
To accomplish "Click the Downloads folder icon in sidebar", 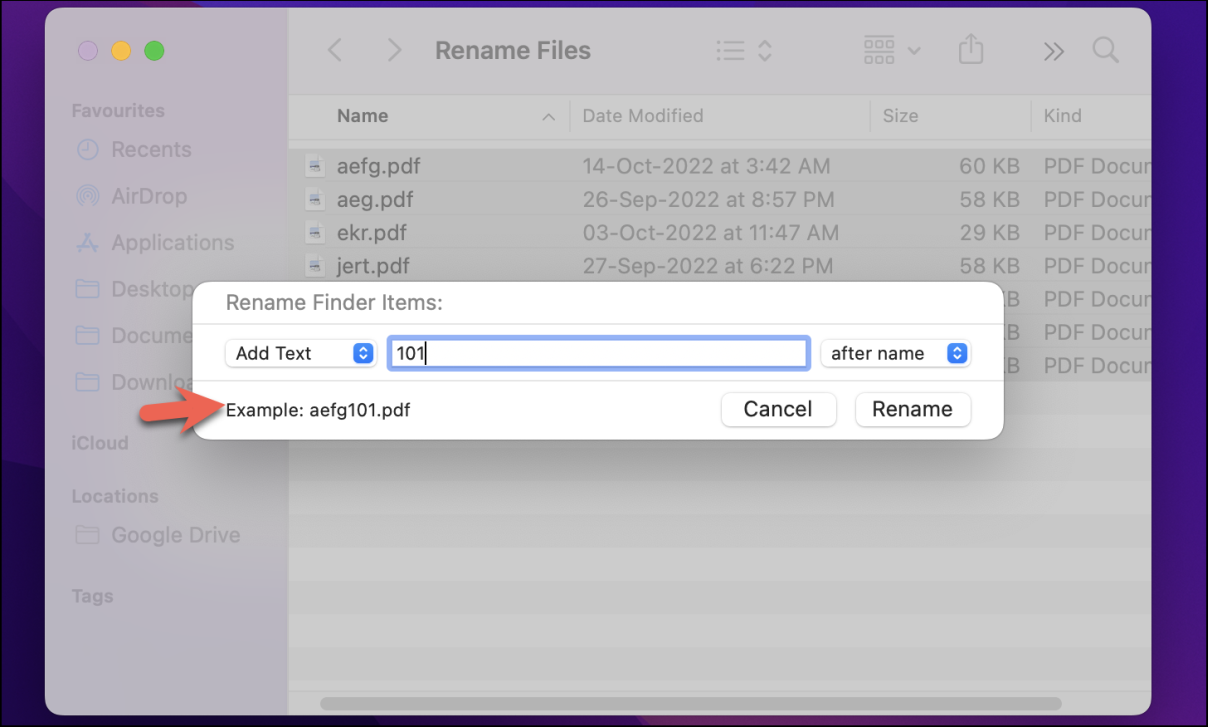I will coord(88,381).
